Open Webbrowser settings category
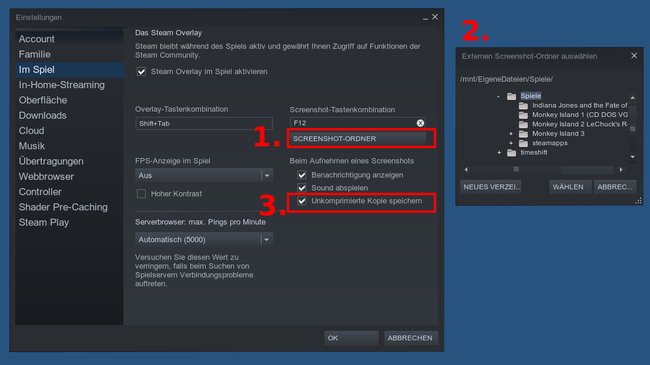The width and height of the screenshot is (650, 365). tap(69, 177)
